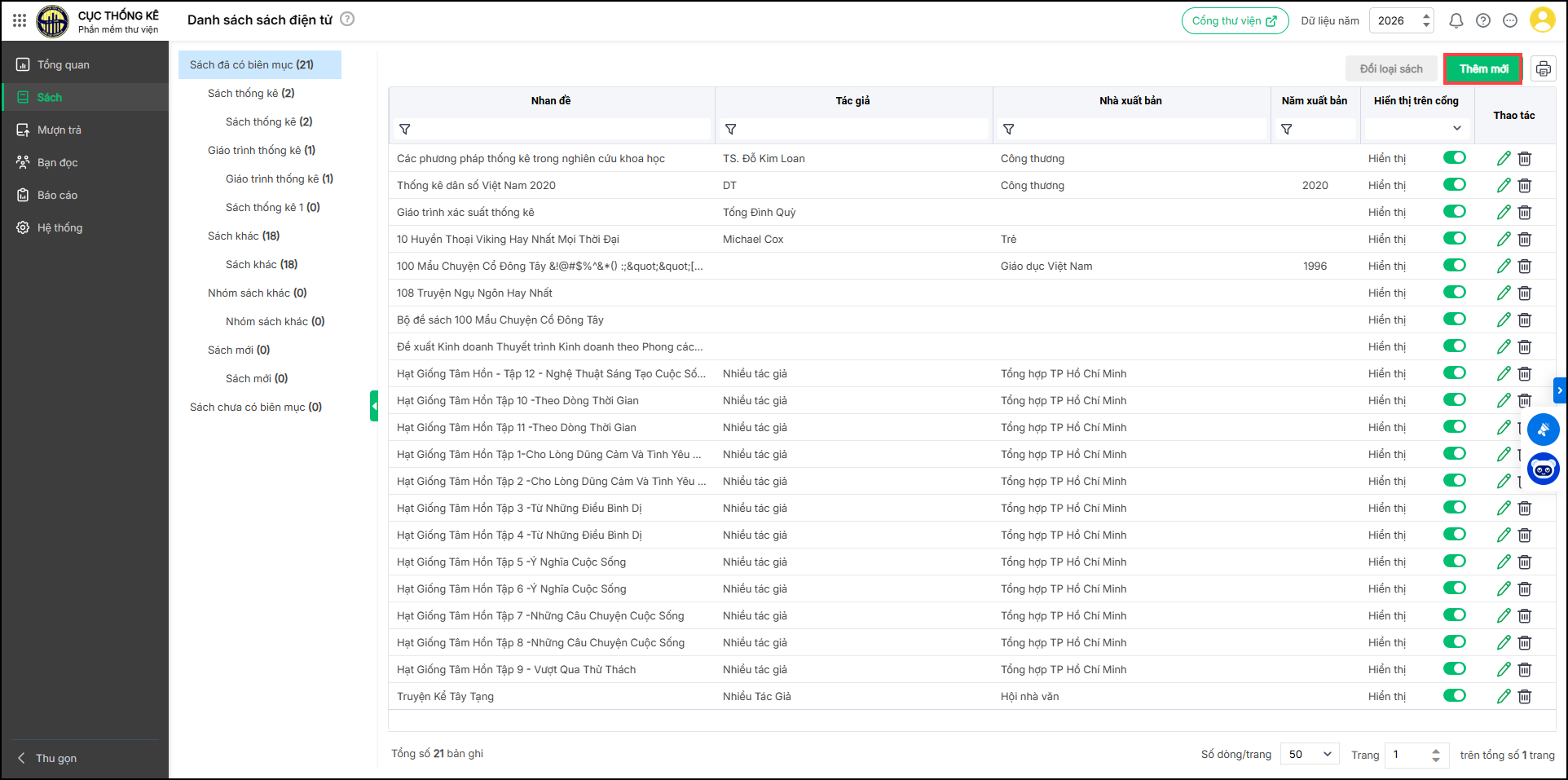Open the apps grid menu
This screenshot has width=1568, height=780.
point(20,20)
